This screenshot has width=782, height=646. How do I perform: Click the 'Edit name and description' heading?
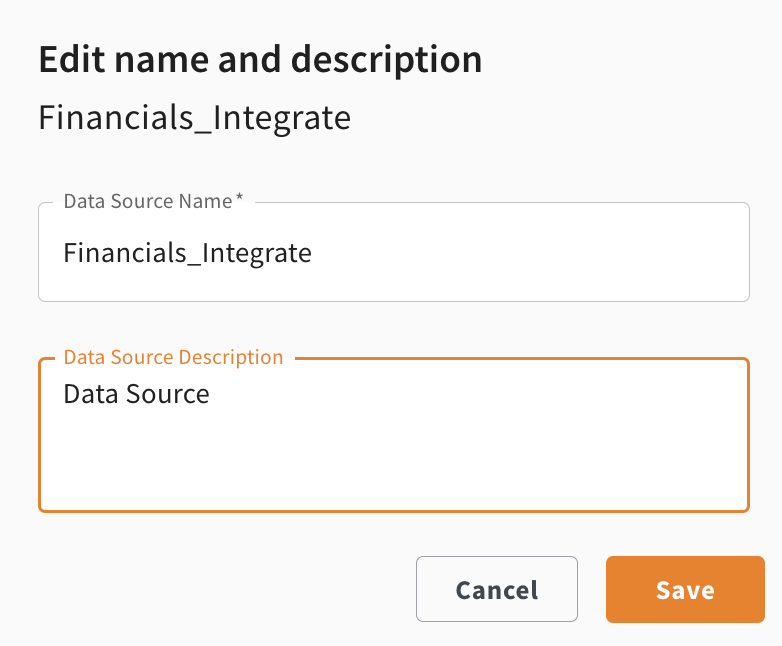click(260, 60)
